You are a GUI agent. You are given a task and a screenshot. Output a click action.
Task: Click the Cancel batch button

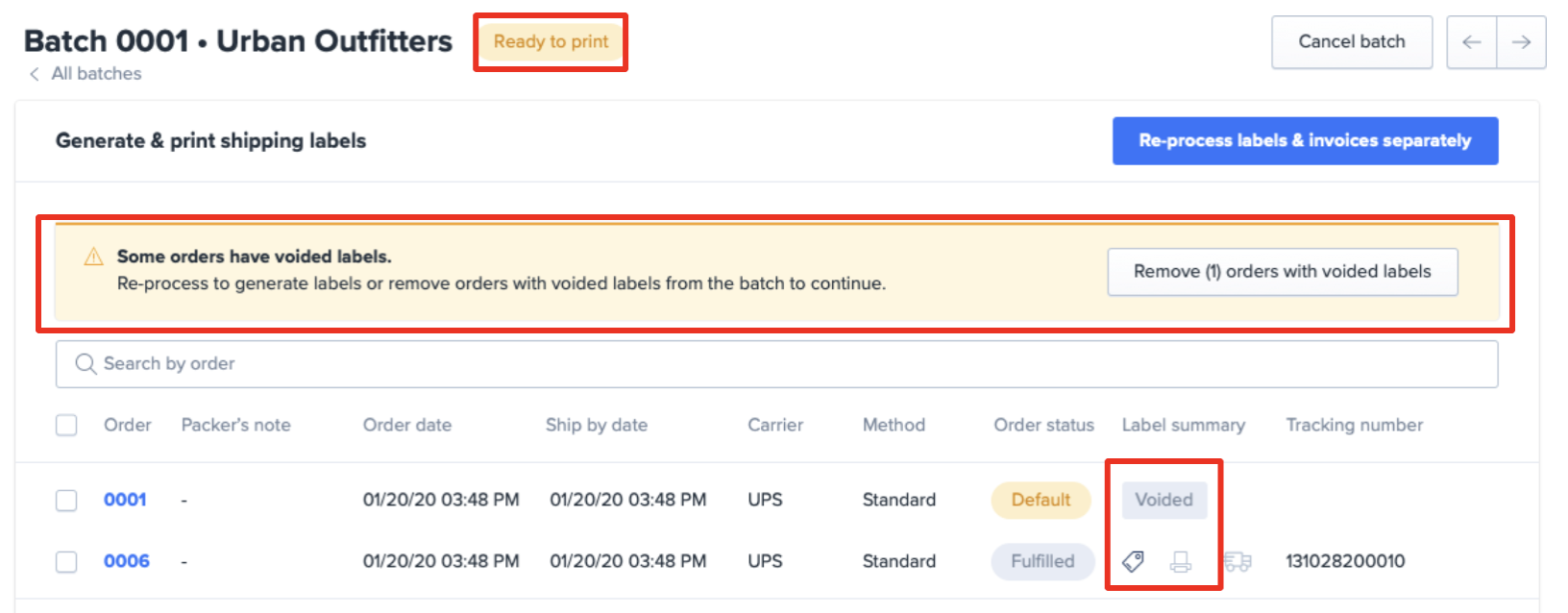point(1352,42)
